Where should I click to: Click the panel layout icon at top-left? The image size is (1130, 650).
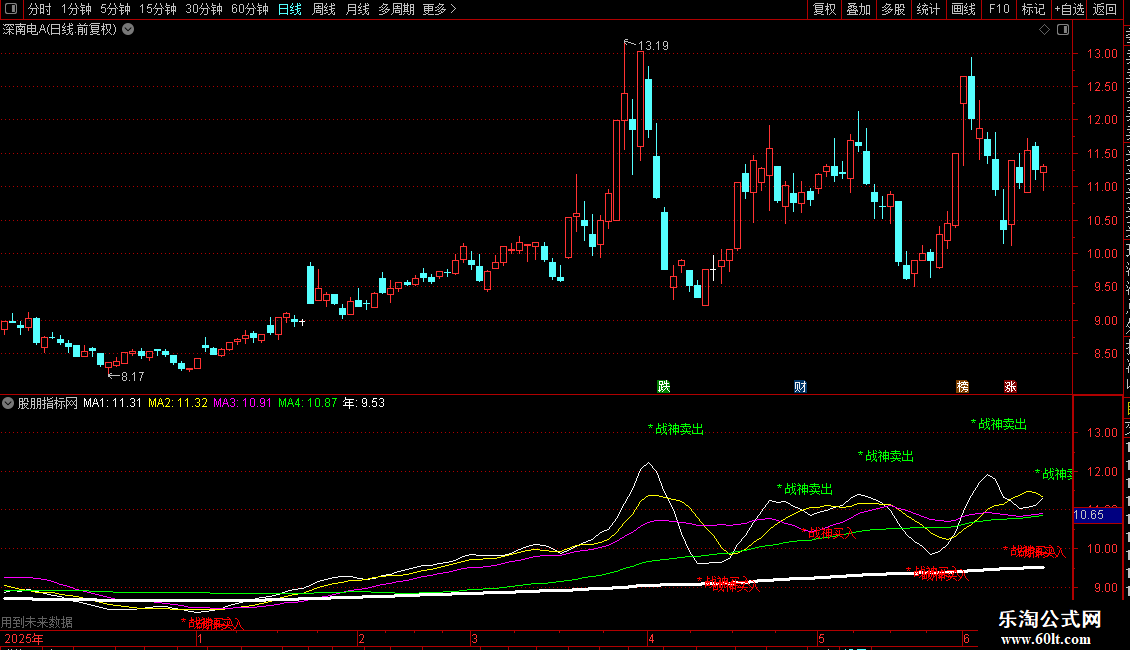11,9
